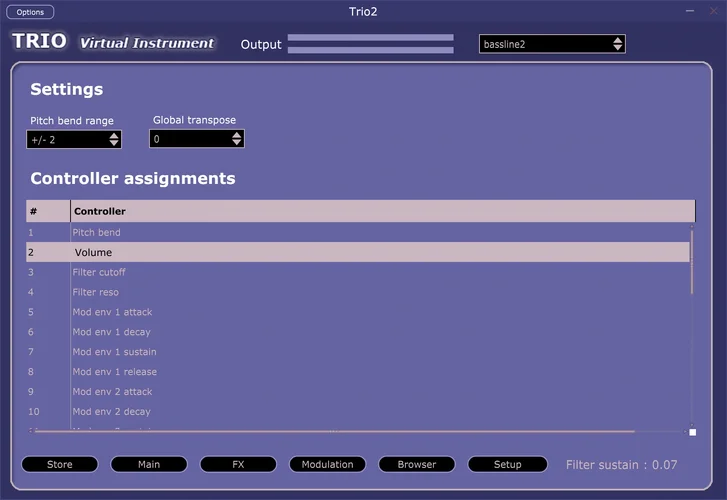
Task: Select the Filter reso row
Action: 357,292
